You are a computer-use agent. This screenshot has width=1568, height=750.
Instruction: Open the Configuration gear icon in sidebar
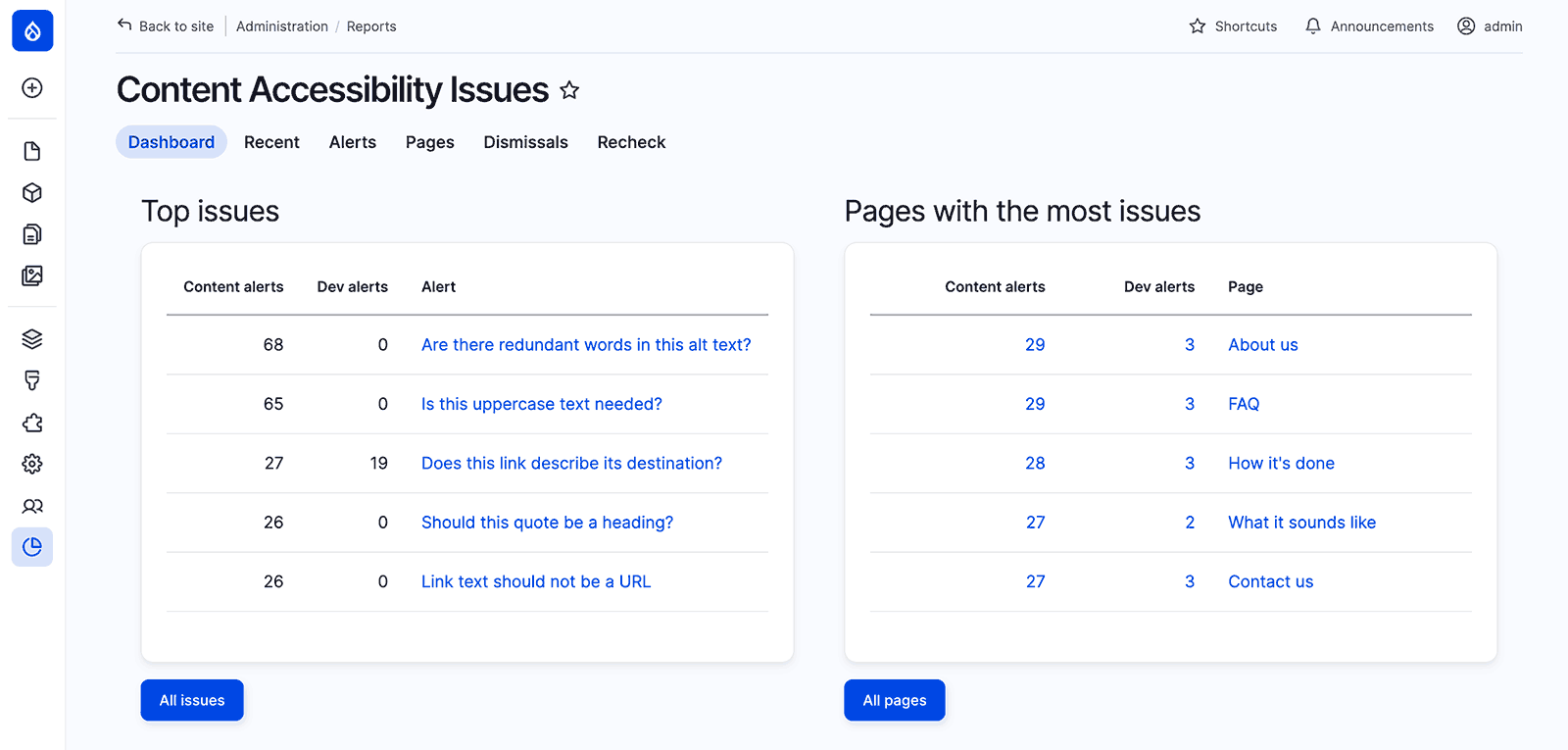[32, 464]
